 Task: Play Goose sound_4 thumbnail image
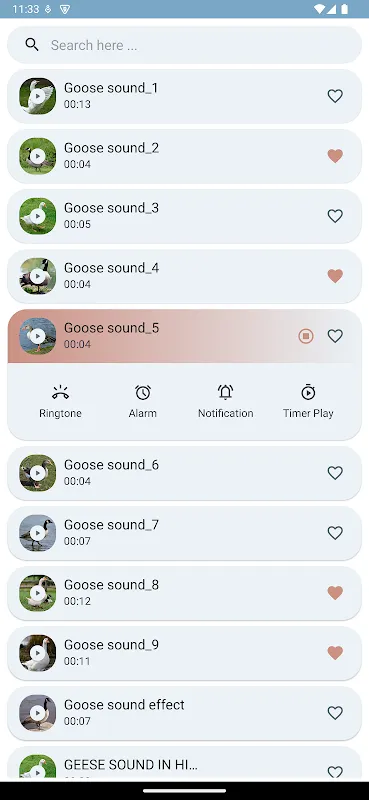[x=37, y=276]
